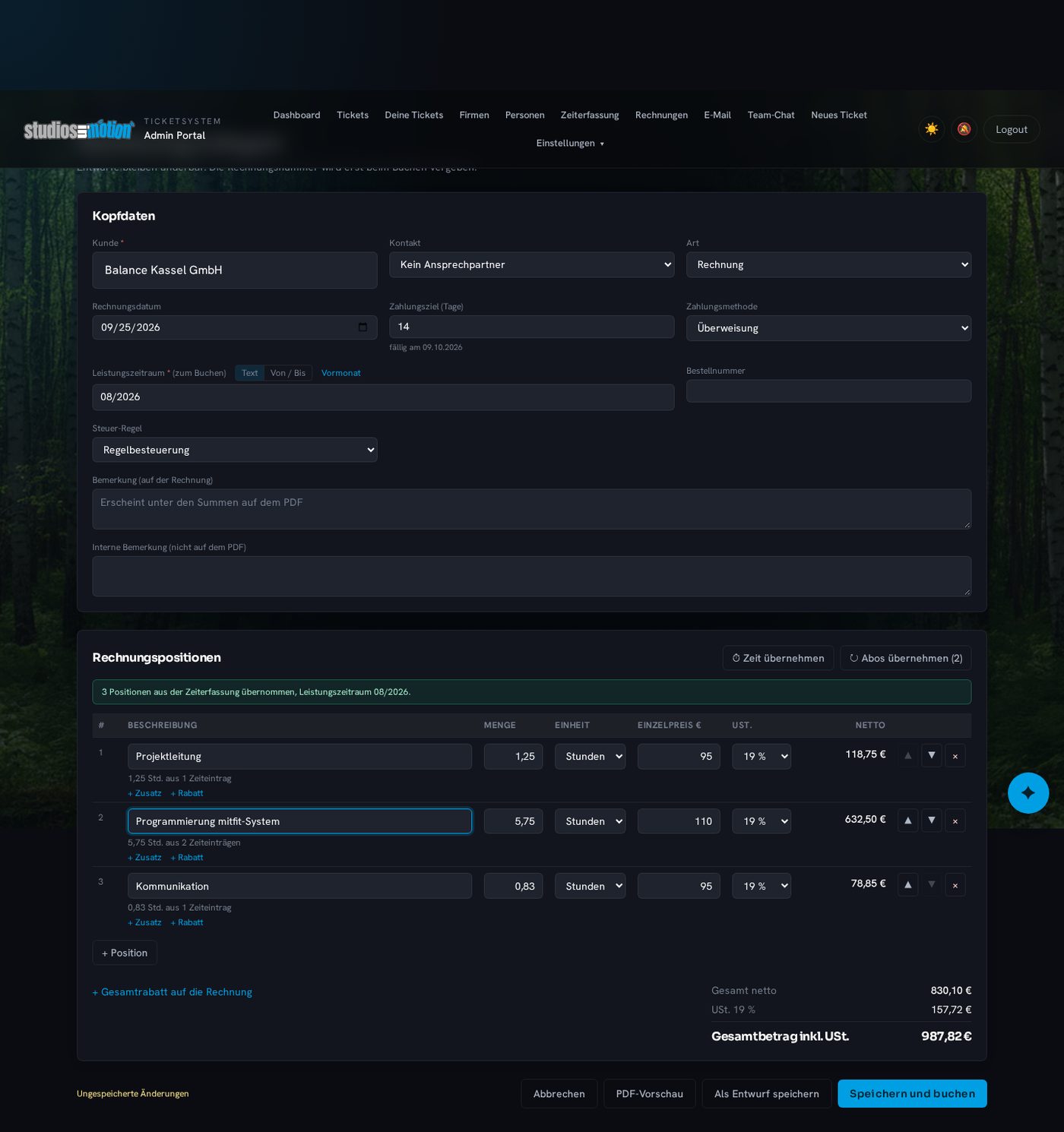1064x1132 pixels.
Task: Delete the Projektleitung position
Action: pos(955,756)
